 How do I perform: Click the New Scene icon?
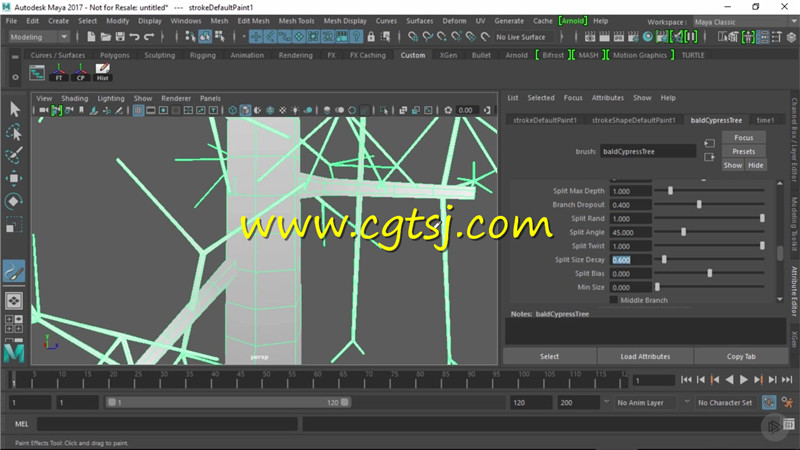91,37
